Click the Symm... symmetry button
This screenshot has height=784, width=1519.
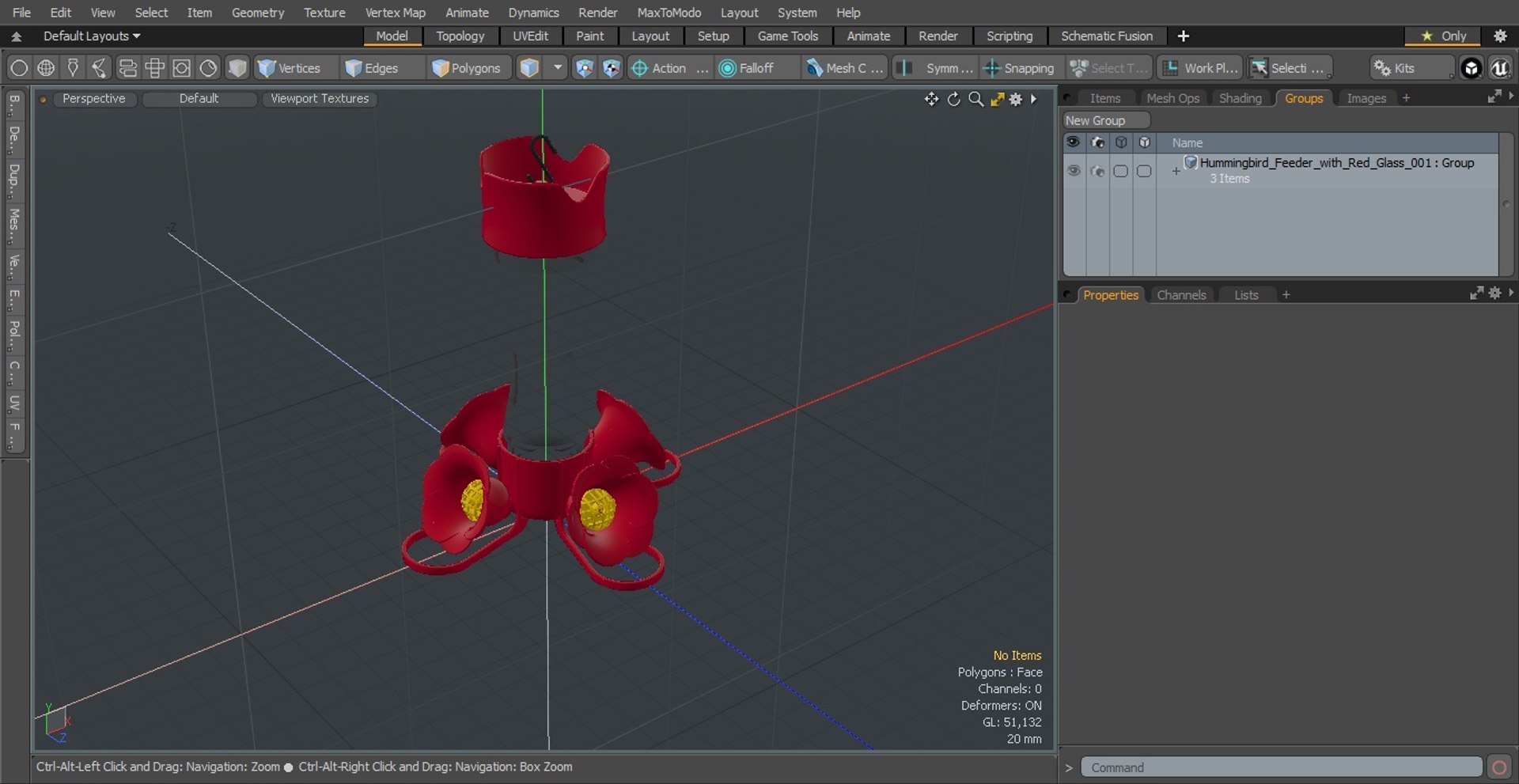point(936,68)
